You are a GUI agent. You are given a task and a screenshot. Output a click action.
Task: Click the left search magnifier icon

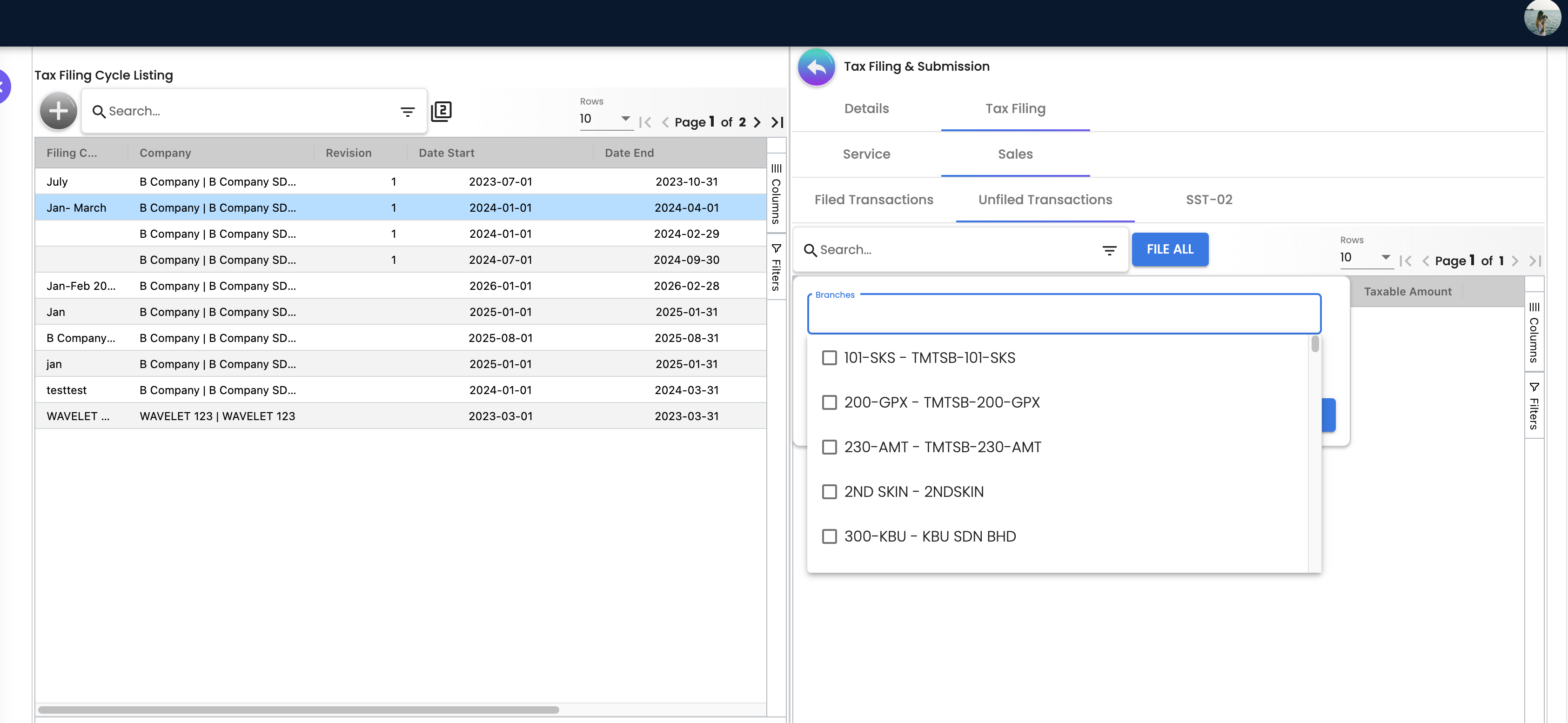(x=99, y=111)
